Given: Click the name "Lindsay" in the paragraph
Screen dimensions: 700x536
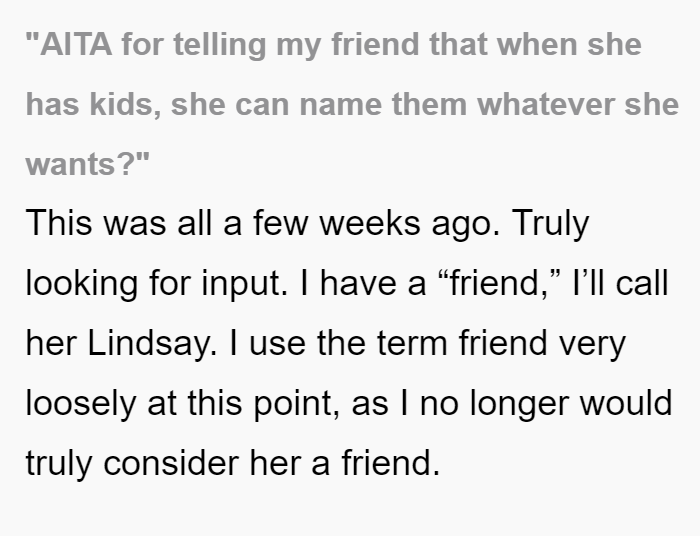Looking at the screenshot, I should [152, 343].
